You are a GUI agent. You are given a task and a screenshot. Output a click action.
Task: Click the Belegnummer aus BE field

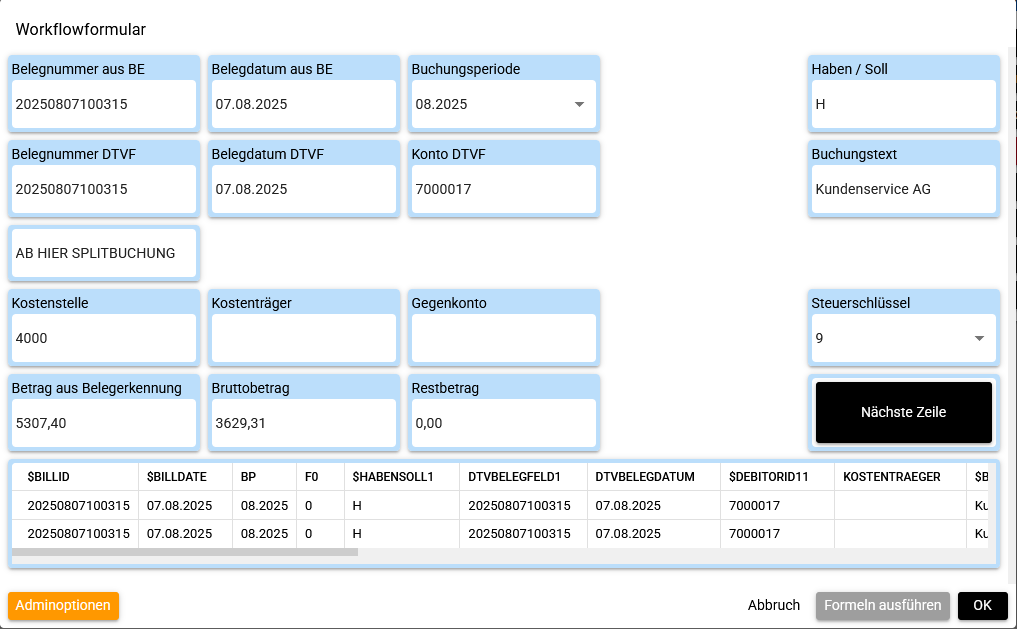(103, 104)
